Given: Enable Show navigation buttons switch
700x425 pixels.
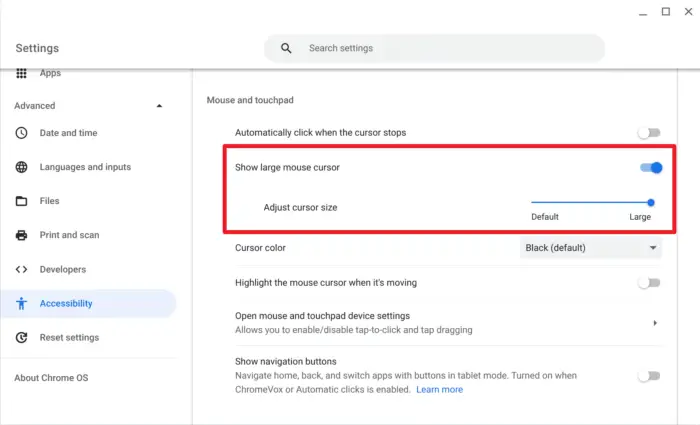Looking at the screenshot, I should coord(649,376).
